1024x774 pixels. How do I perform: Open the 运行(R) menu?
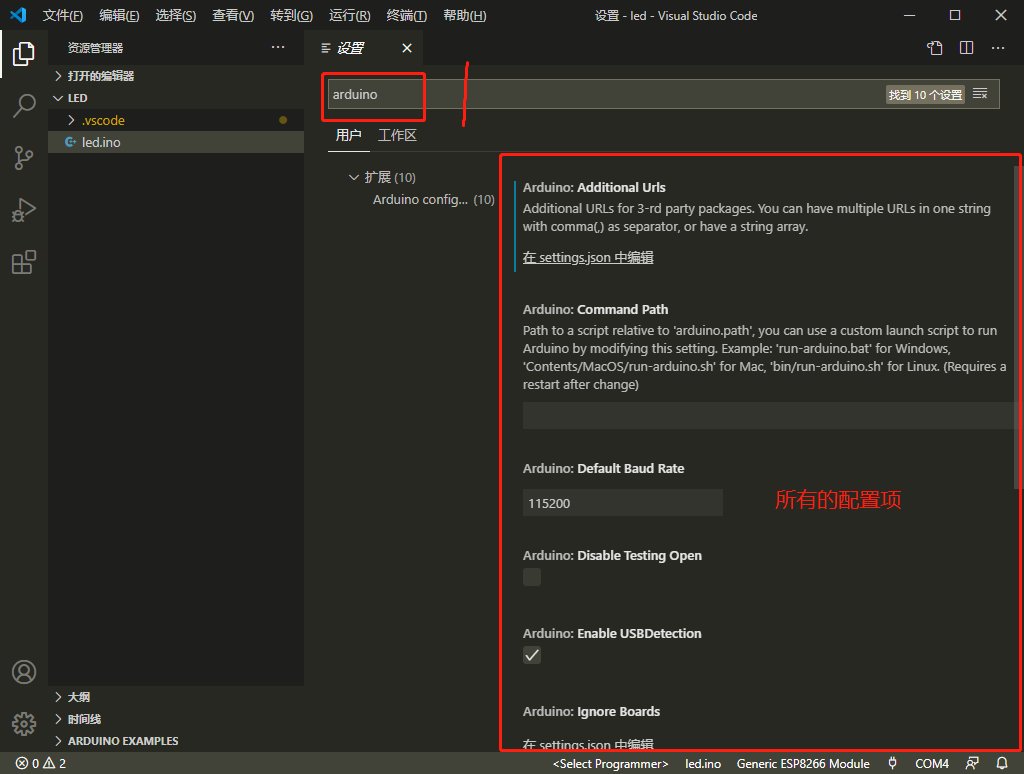pos(349,16)
